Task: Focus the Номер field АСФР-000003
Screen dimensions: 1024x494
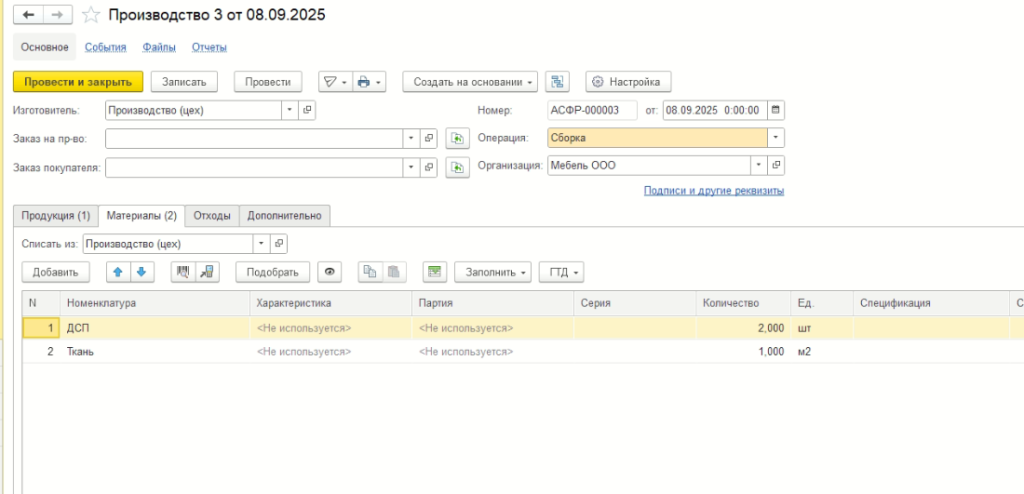Action: (592, 110)
